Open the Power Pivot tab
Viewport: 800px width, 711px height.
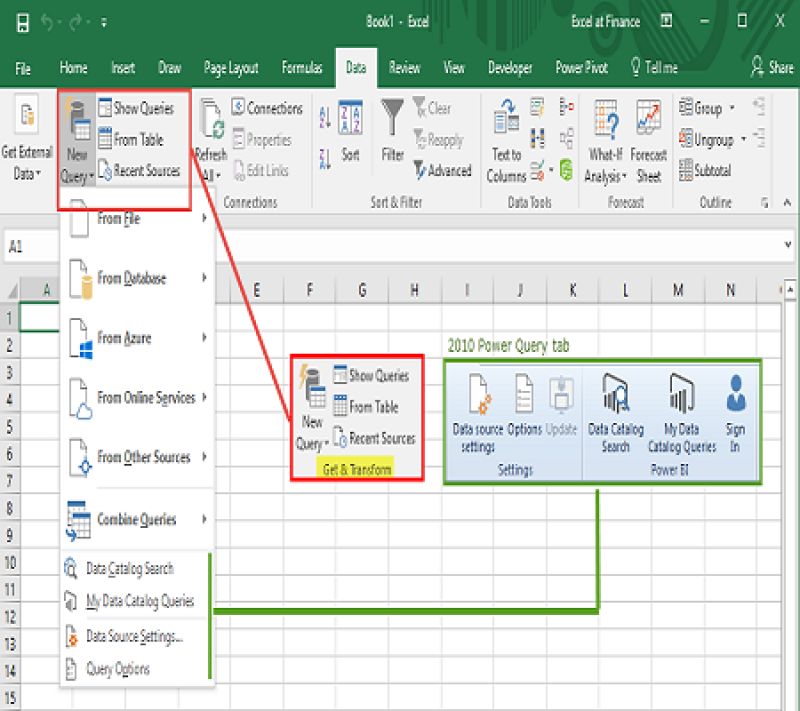[582, 68]
